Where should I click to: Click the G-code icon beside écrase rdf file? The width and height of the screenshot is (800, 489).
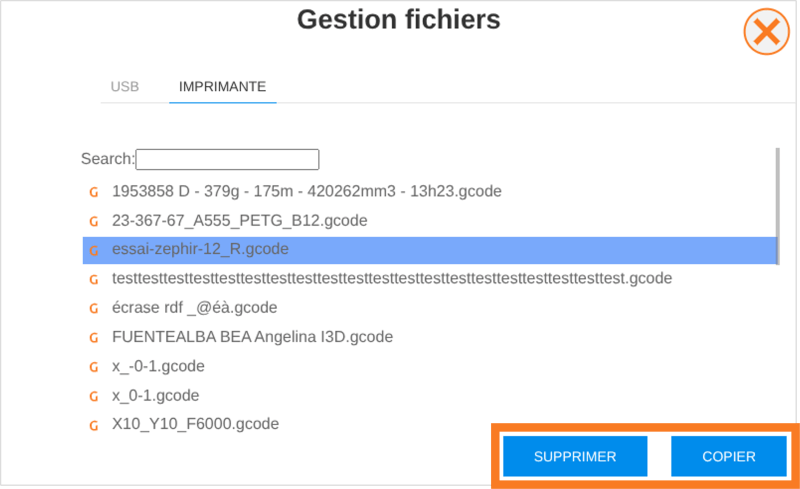click(x=94, y=308)
